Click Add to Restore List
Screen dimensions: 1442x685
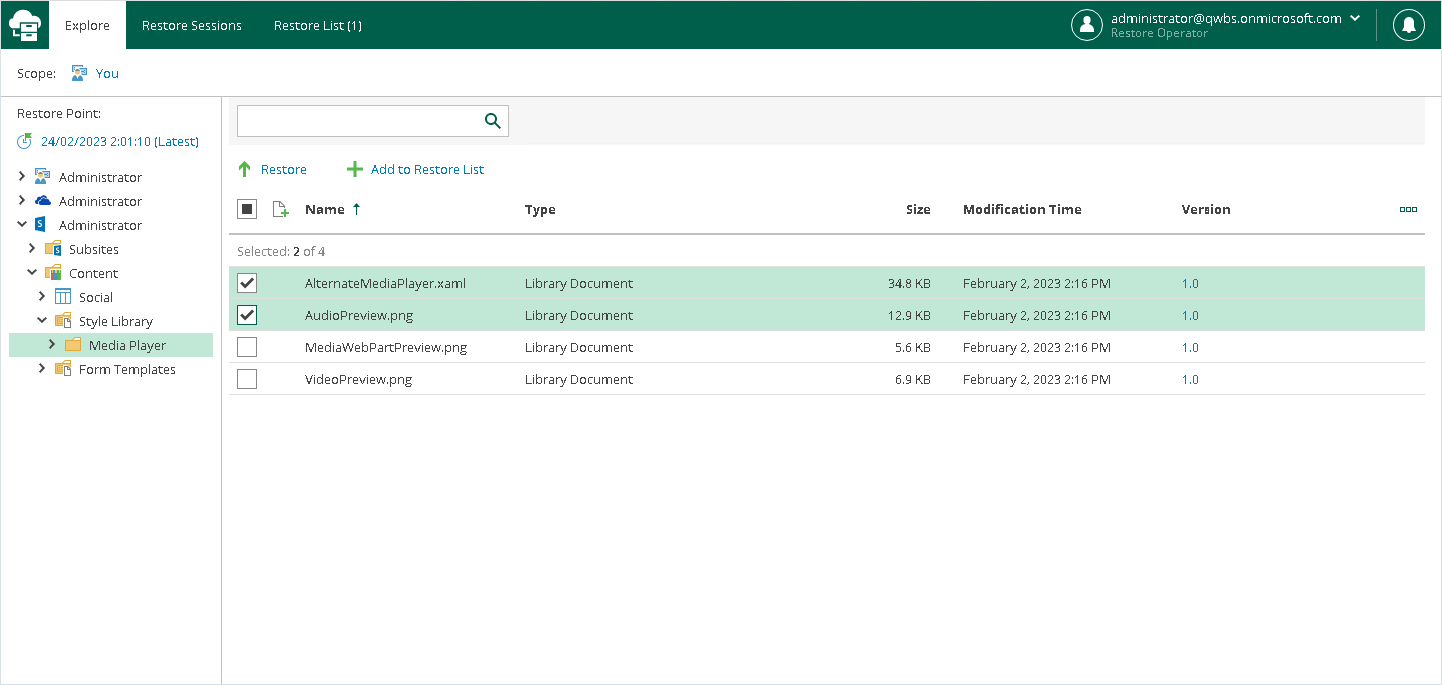pyautogui.click(x=416, y=170)
